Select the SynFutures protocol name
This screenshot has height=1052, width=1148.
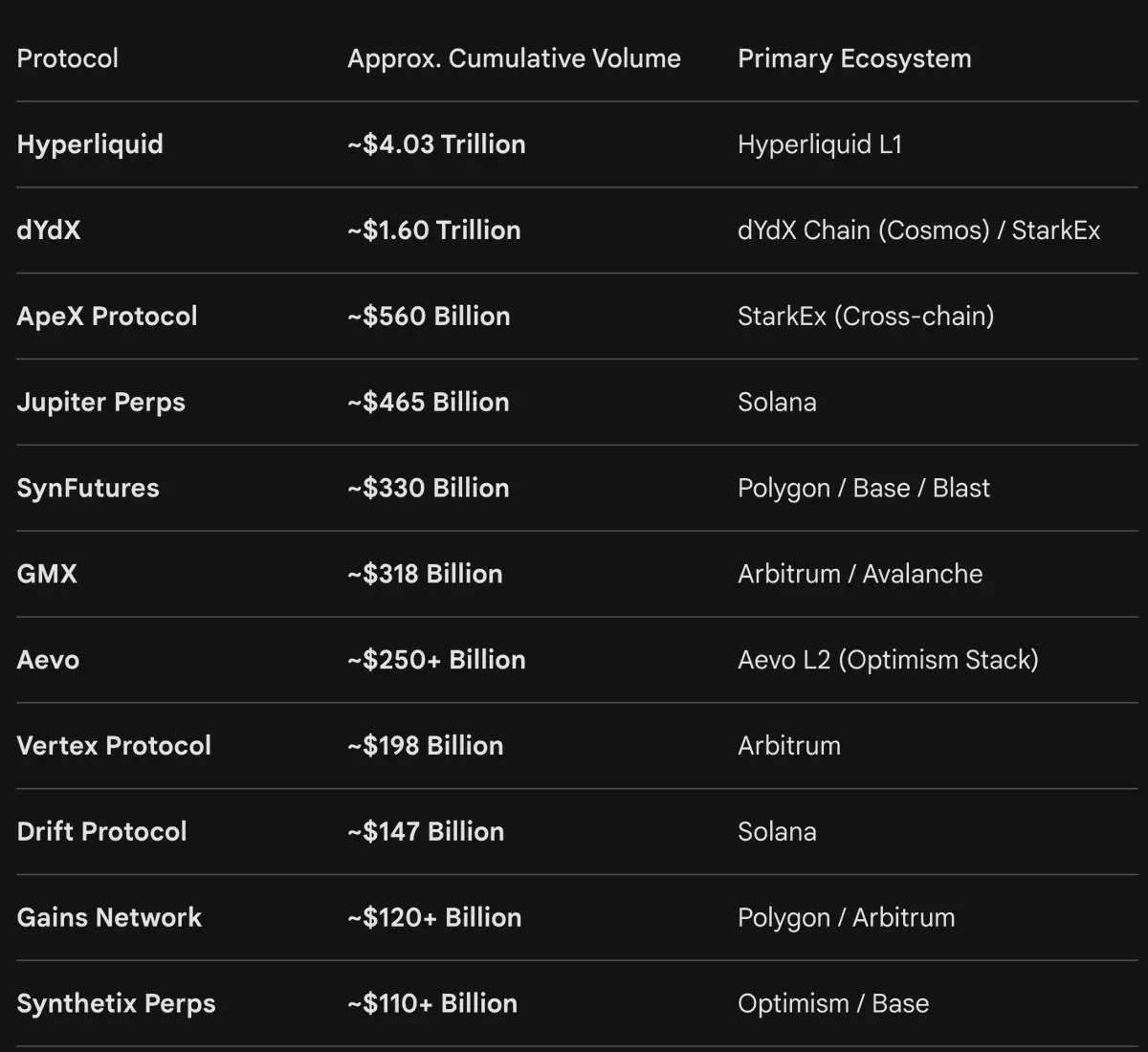coord(88,488)
